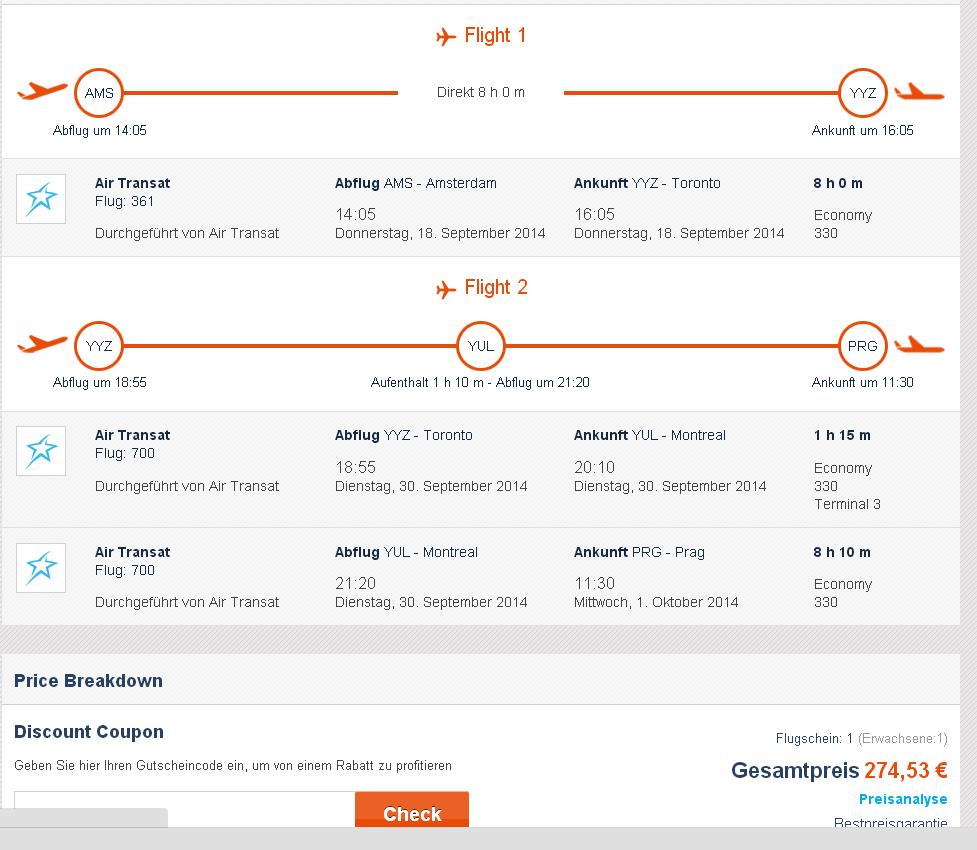
Task: Click the Discount Coupon heading
Action: [89, 732]
